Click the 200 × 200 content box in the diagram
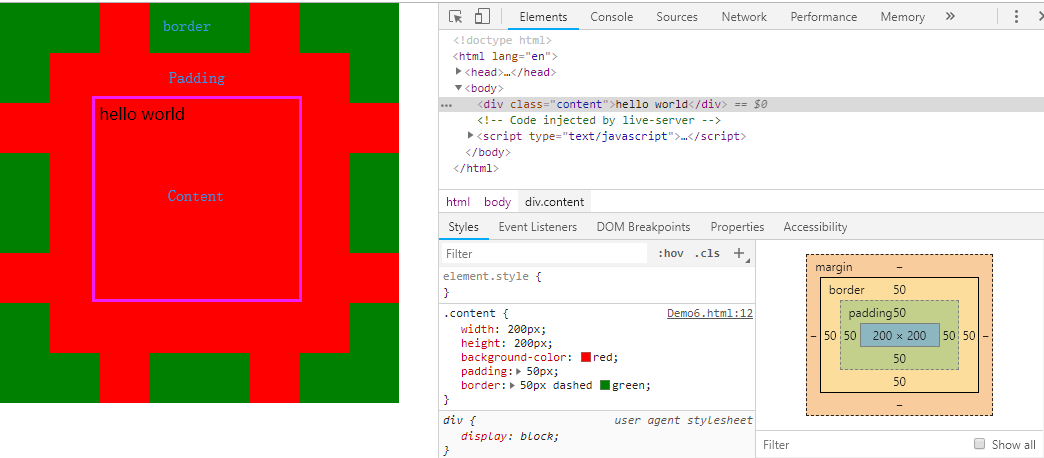1044x458 pixels. coord(900,336)
